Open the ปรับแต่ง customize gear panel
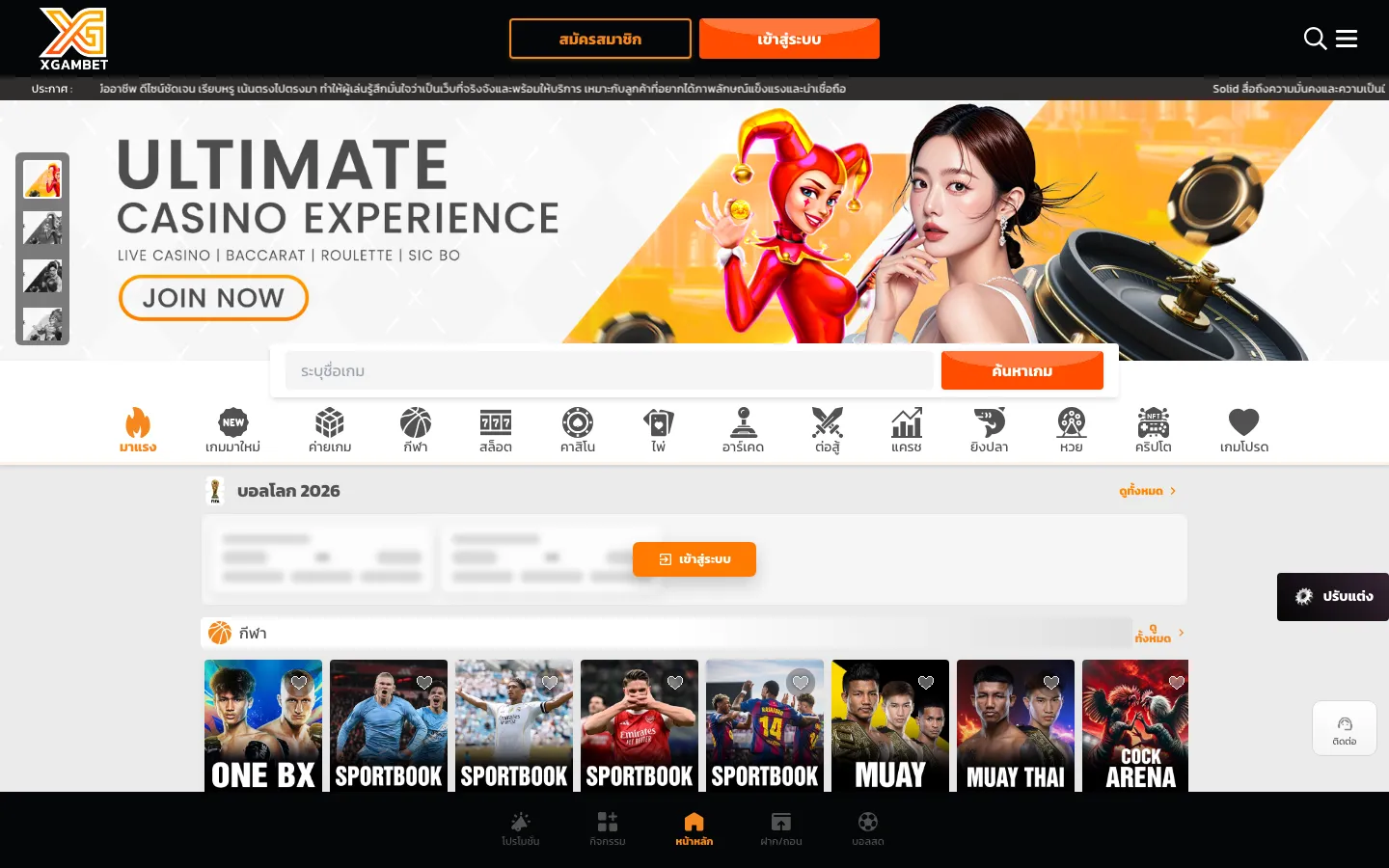This screenshot has height=868, width=1389. 1333,597
